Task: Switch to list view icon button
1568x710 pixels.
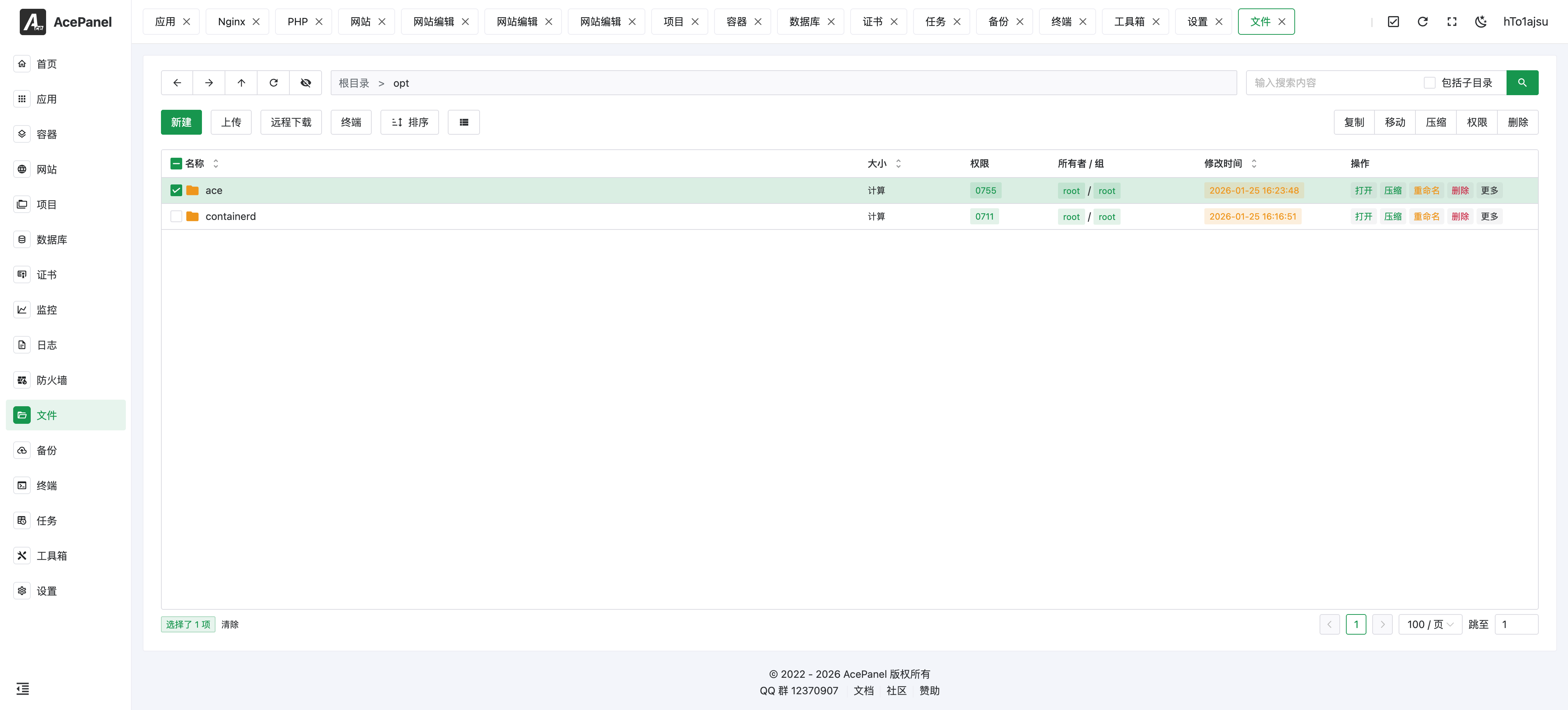Action: pos(464,122)
